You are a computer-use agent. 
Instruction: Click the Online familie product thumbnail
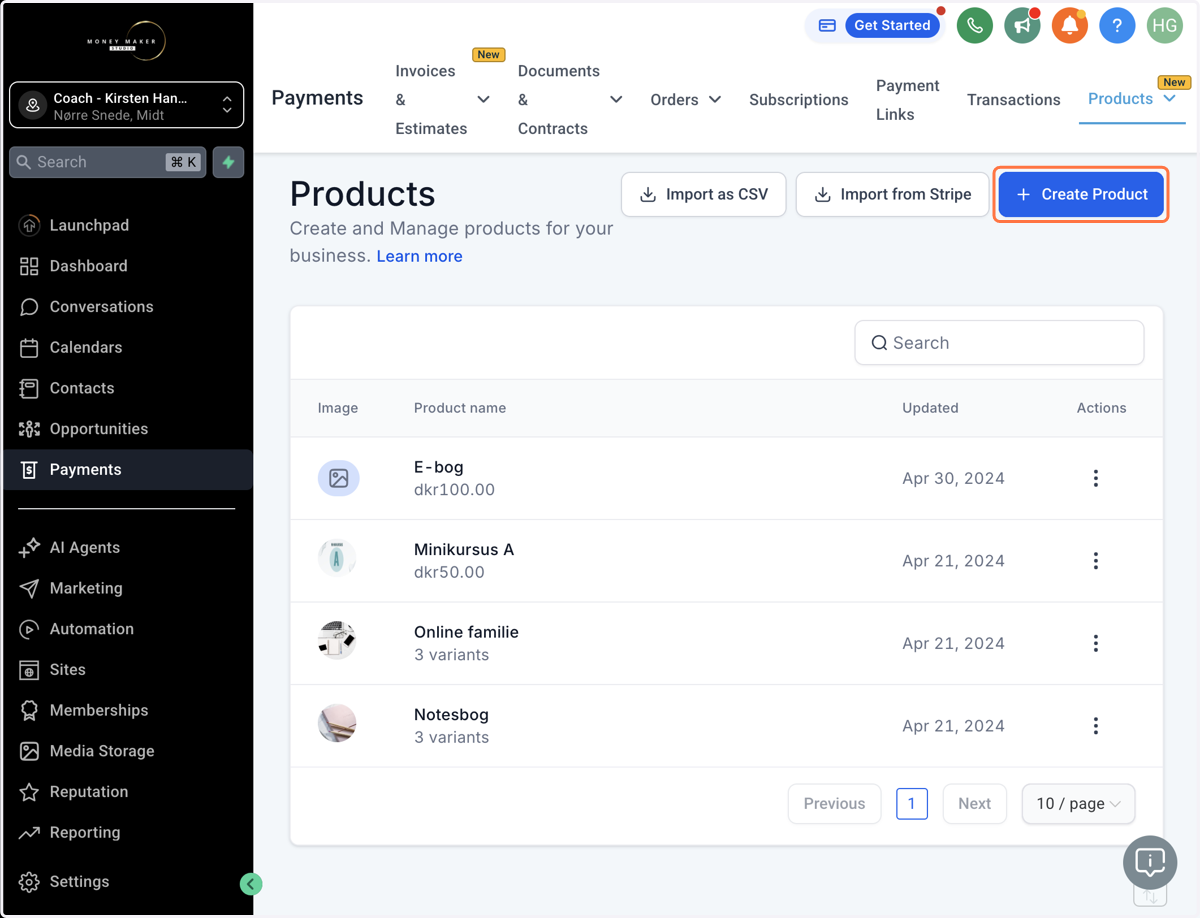[337, 641]
